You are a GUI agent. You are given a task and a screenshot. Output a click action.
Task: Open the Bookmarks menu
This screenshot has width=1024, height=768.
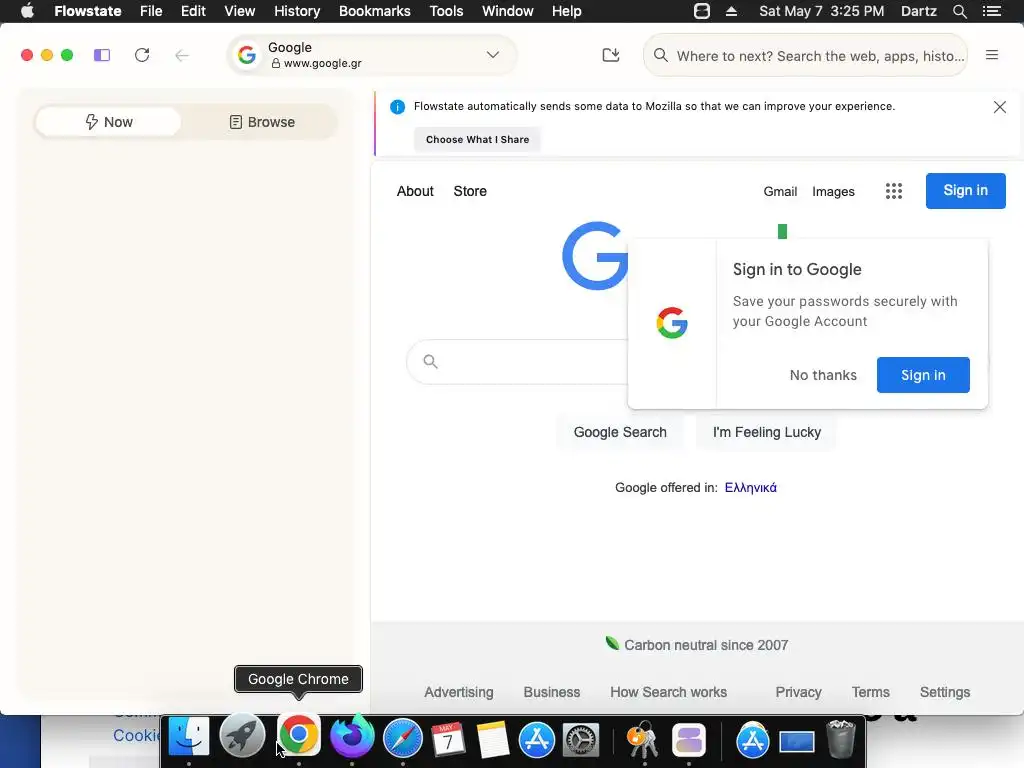(374, 11)
